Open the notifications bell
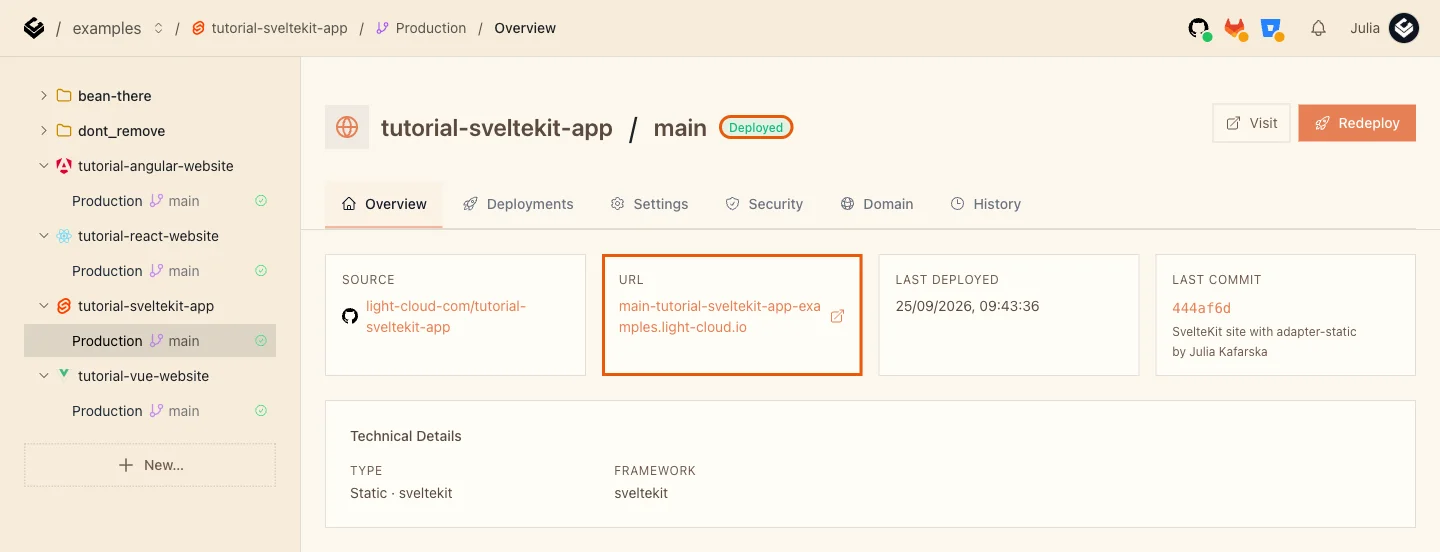The height and width of the screenshot is (552, 1440). [1318, 29]
